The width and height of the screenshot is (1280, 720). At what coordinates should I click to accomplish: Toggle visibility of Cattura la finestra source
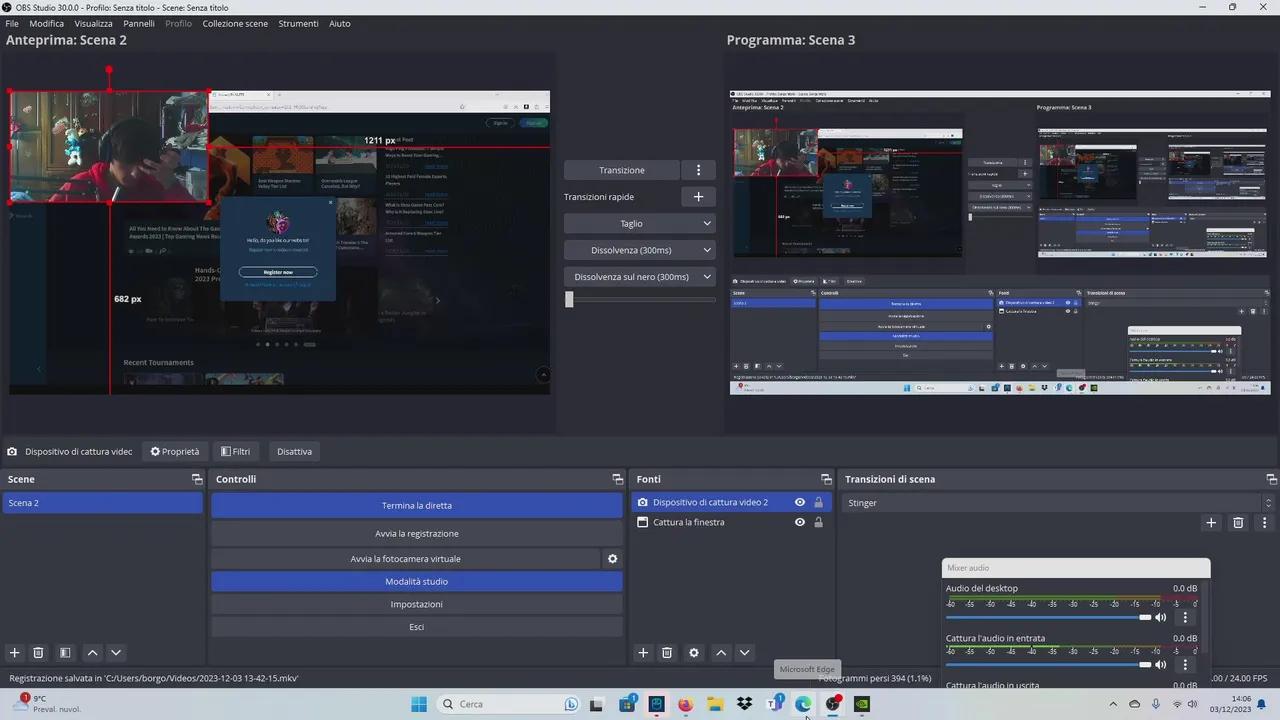pyautogui.click(x=800, y=522)
